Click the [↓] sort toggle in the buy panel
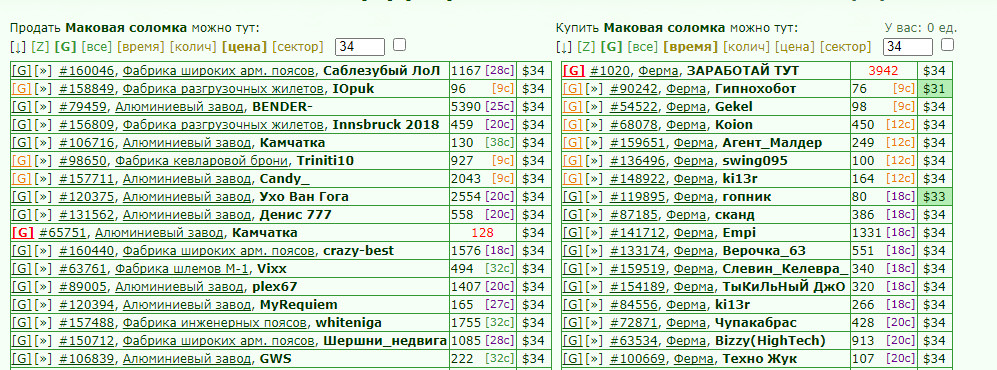The height and width of the screenshot is (370, 997). (563, 46)
